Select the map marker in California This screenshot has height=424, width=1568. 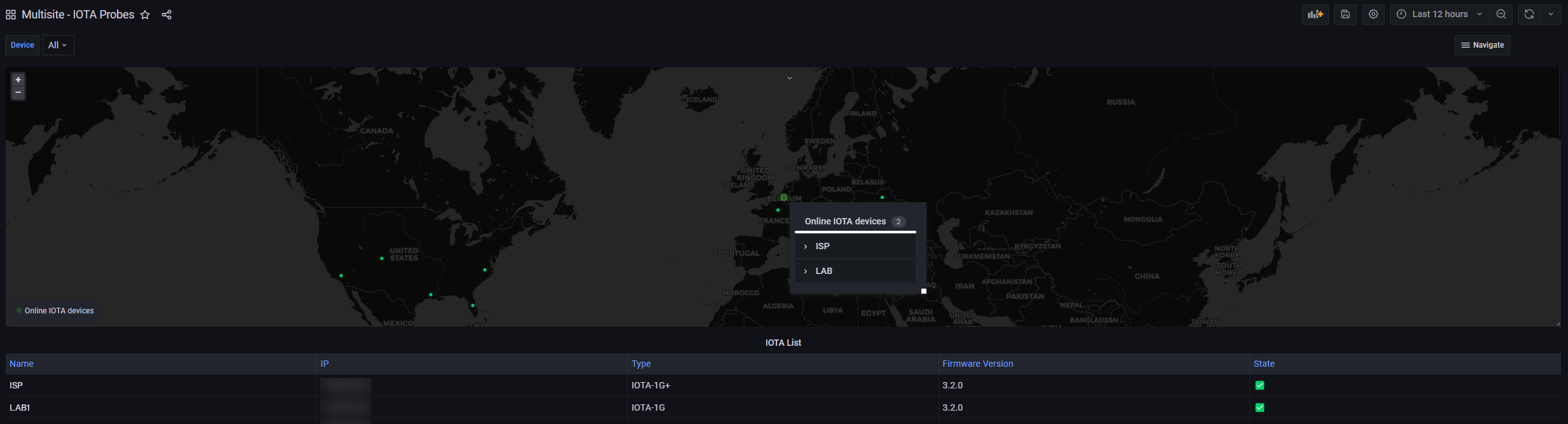click(x=341, y=276)
